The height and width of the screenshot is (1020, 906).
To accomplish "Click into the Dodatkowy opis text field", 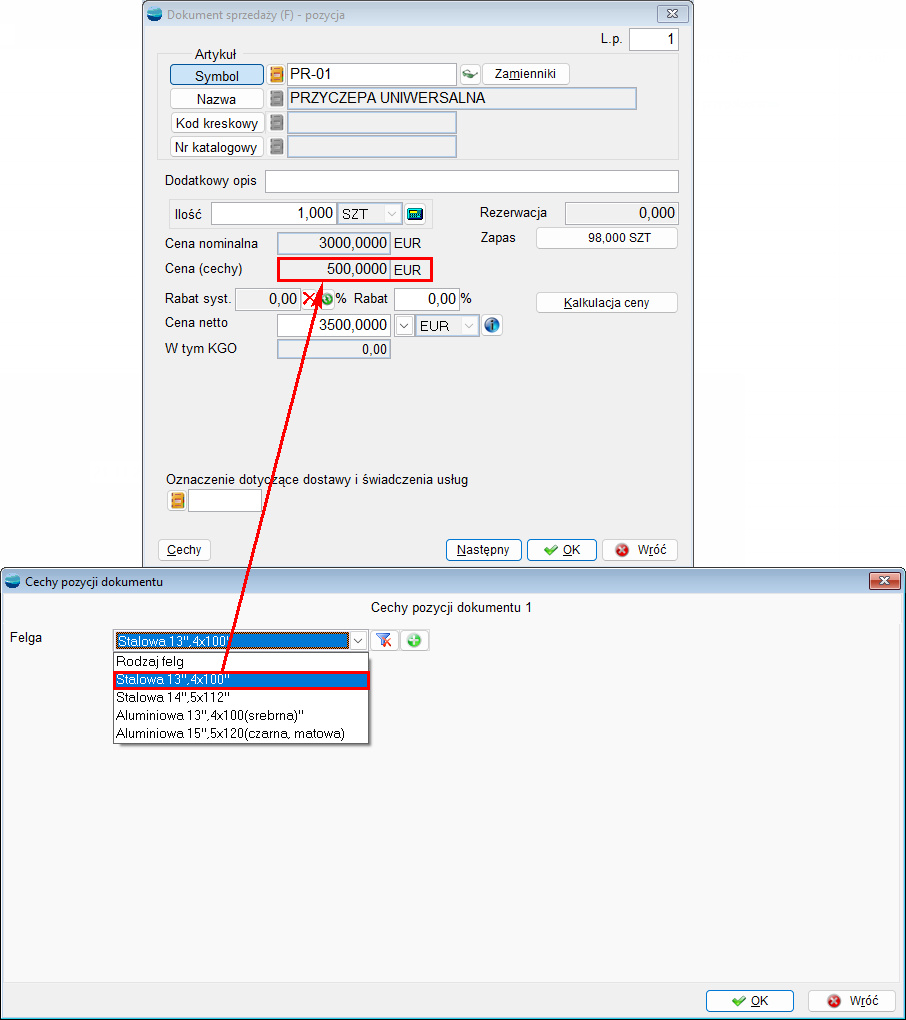I will click(x=471, y=181).
